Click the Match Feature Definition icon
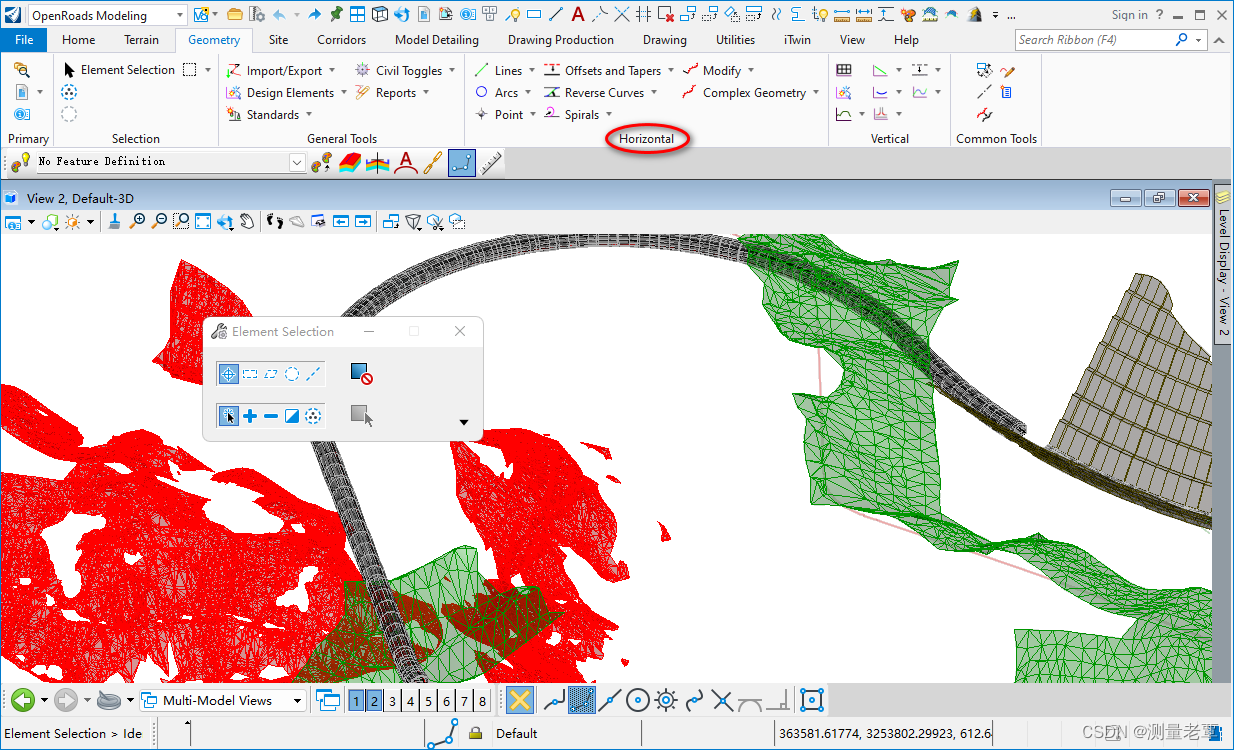Screen dimensions: 1234x750 point(321,162)
